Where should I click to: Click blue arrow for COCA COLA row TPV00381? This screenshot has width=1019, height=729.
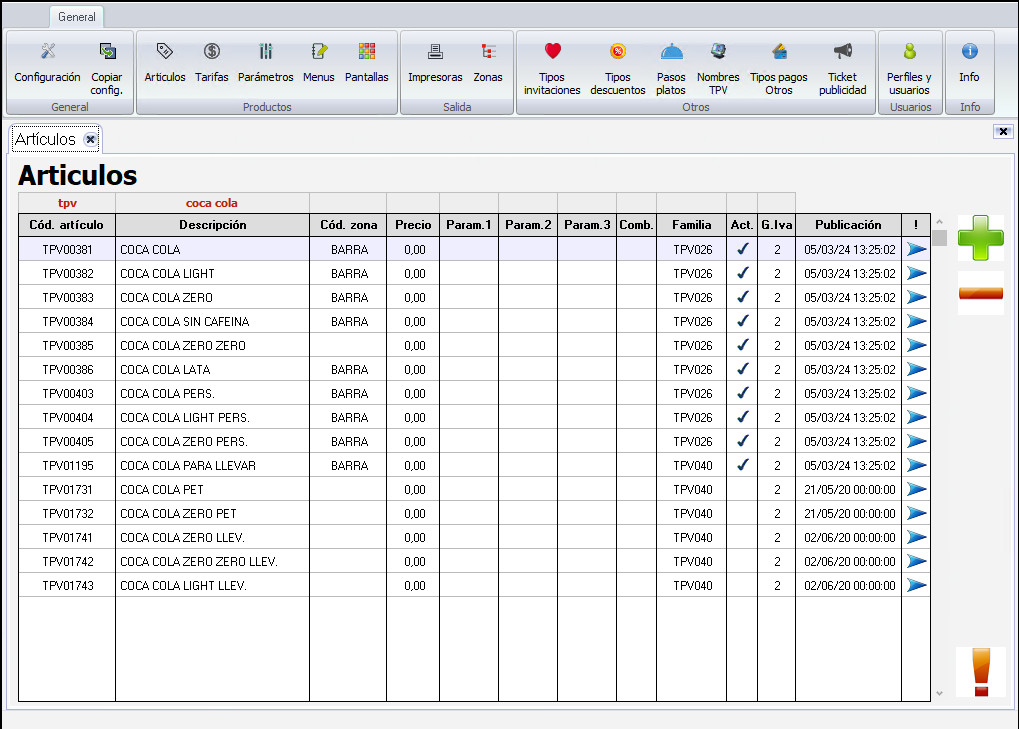[x=916, y=249]
